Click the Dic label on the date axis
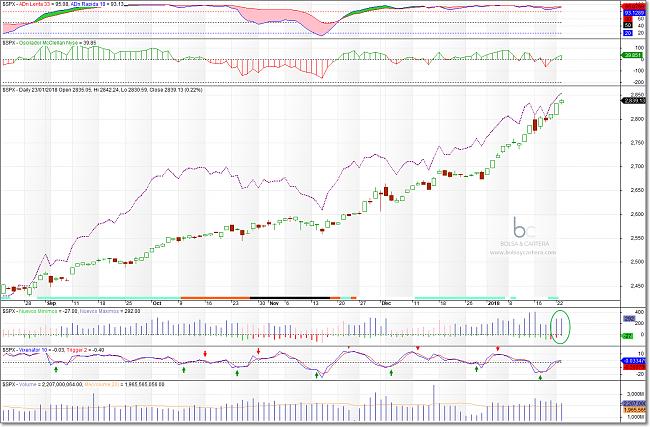This screenshot has width=650, height=427. (387, 300)
